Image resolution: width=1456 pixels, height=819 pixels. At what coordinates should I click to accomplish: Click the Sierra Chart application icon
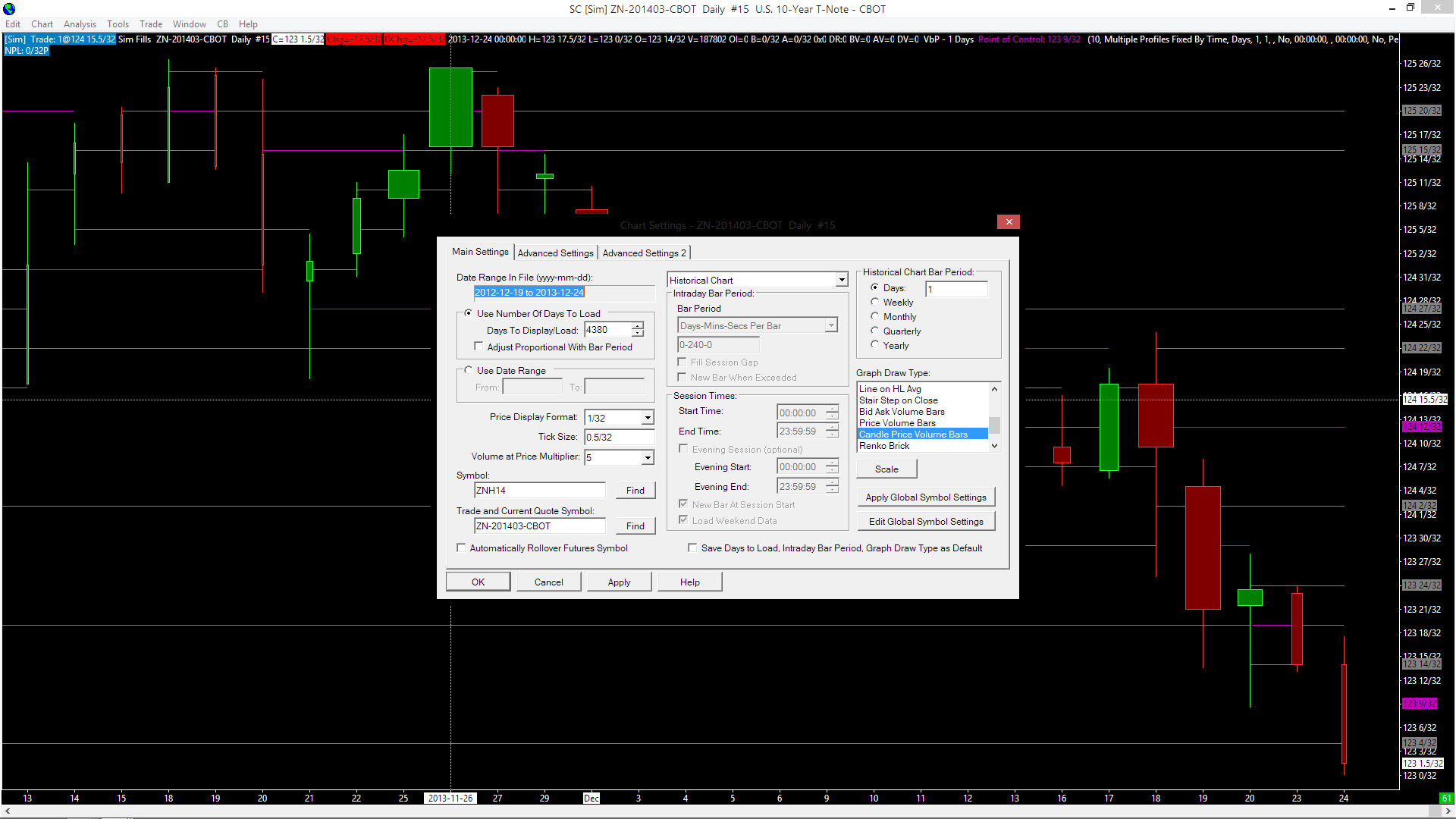click(x=9, y=9)
